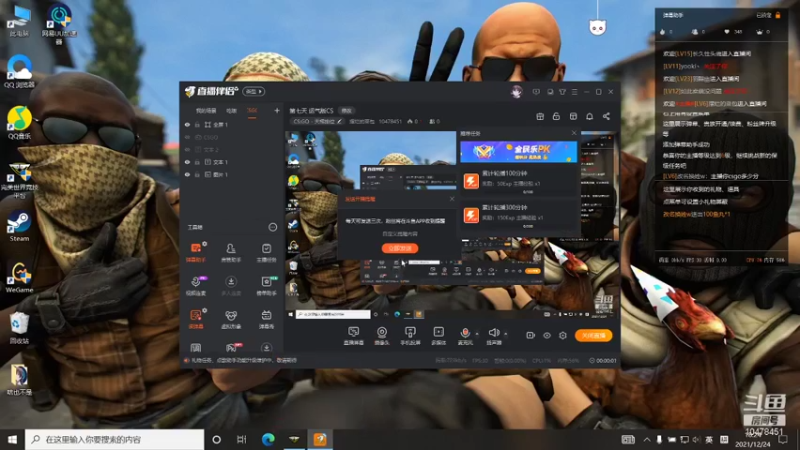Mute the microphone
This screenshot has height=450, width=800.
pyautogui.click(x=465, y=336)
